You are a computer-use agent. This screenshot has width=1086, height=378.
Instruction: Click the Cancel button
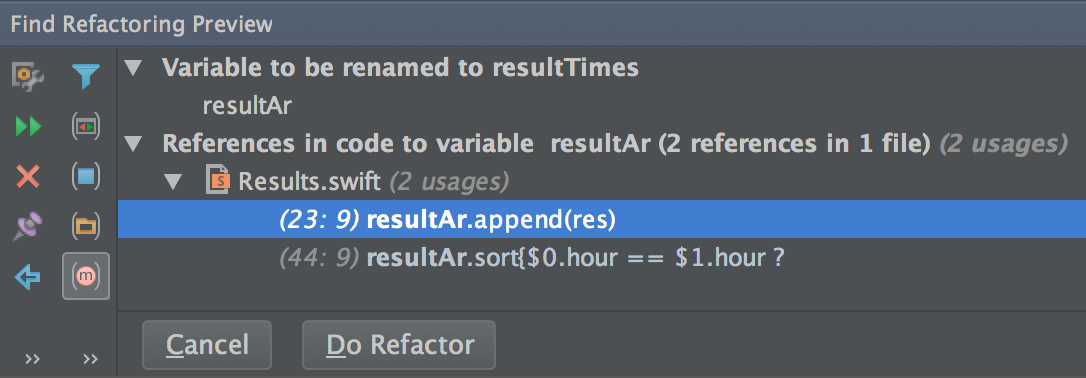[207, 345]
